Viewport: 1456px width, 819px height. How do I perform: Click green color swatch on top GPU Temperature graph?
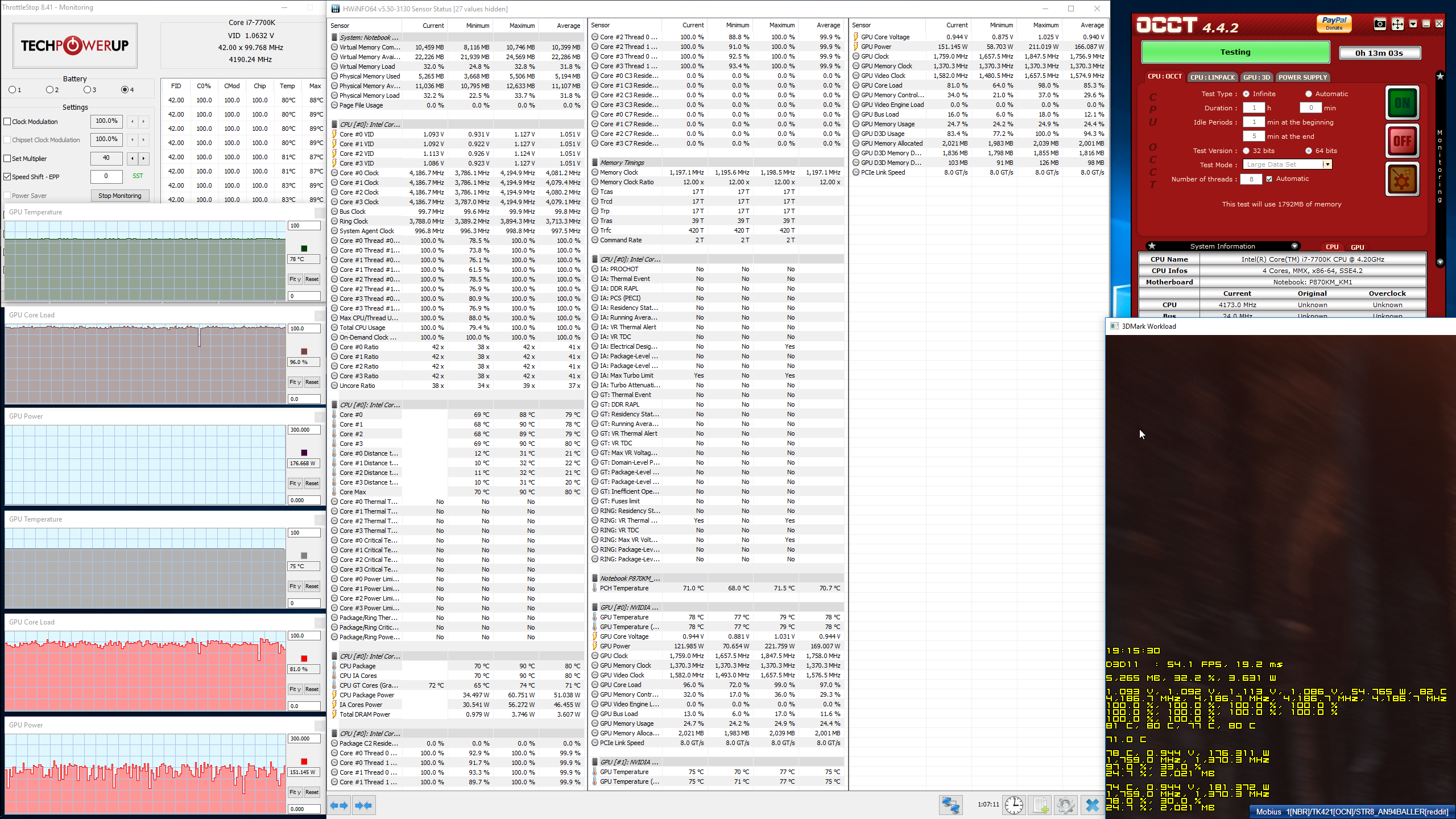tap(304, 249)
